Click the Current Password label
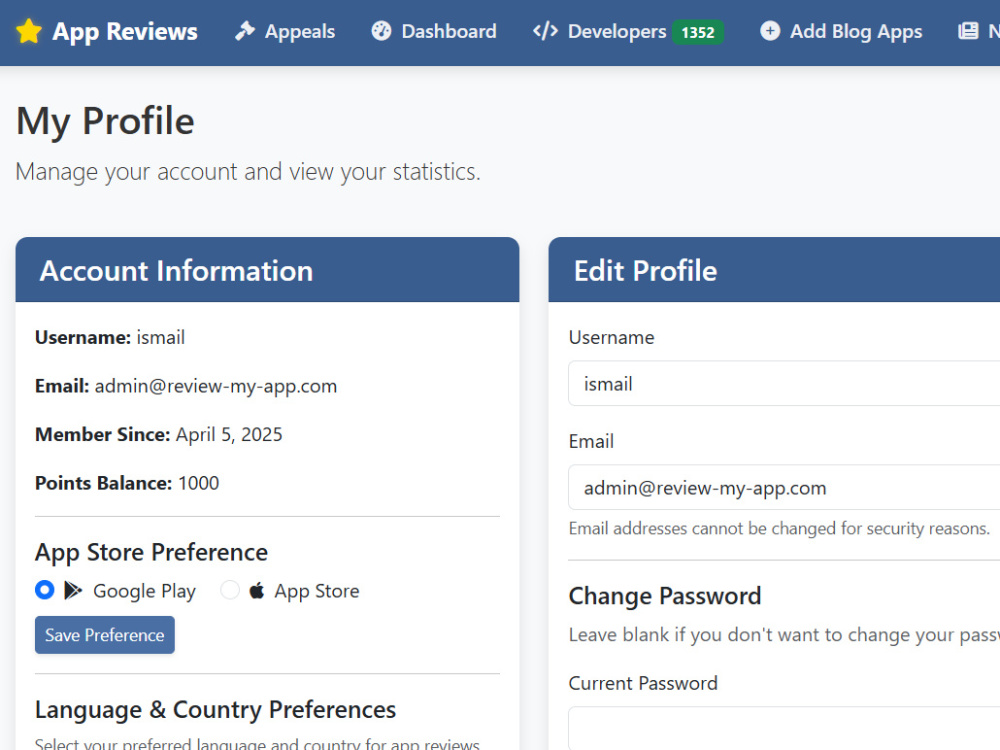The height and width of the screenshot is (750, 1000). point(643,684)
